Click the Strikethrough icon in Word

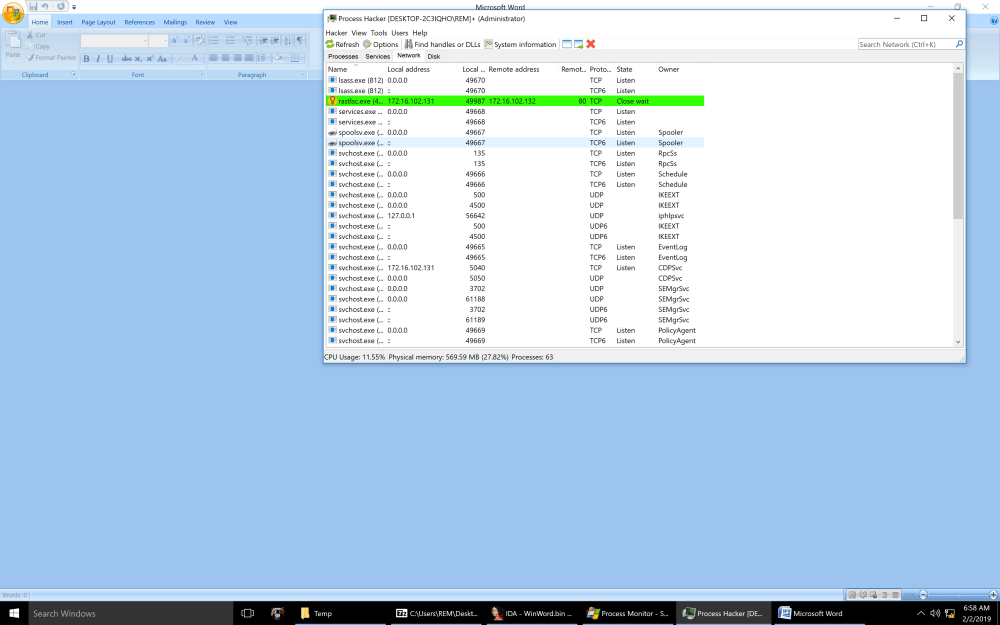coord(126,58)
